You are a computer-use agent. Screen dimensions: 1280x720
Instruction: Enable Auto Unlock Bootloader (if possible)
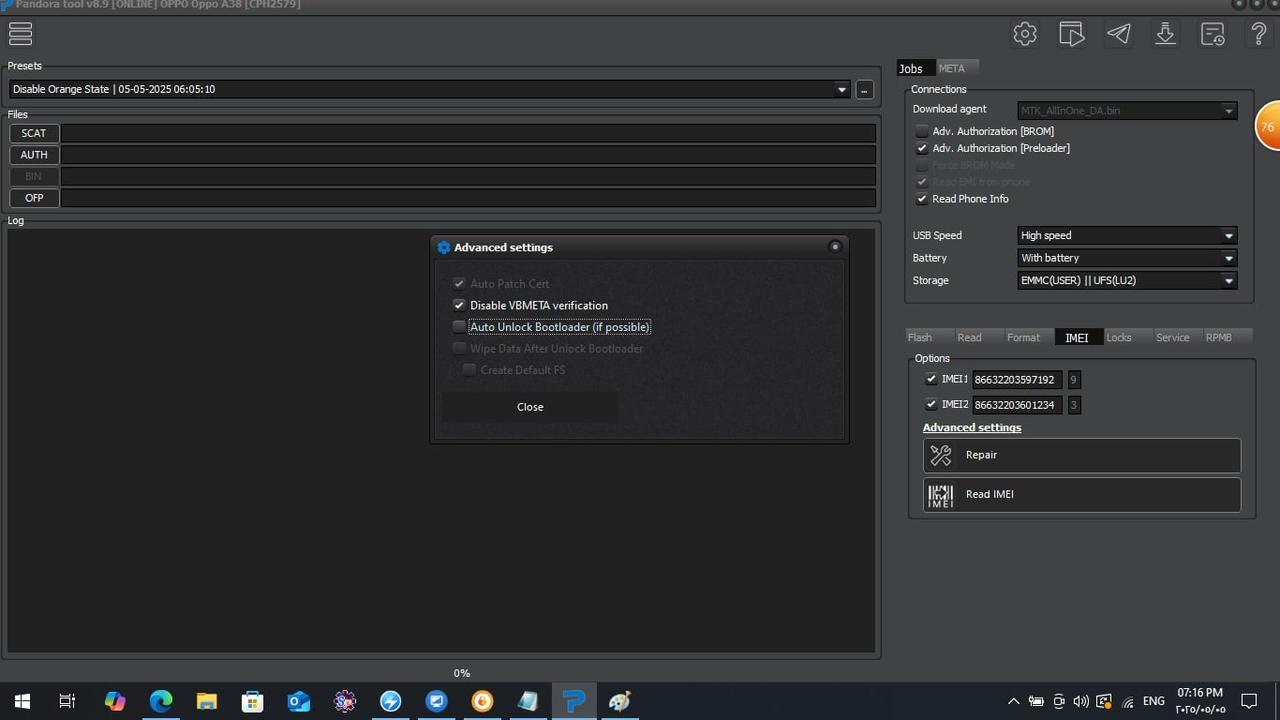pyautogui.click(x=459, y=327)
